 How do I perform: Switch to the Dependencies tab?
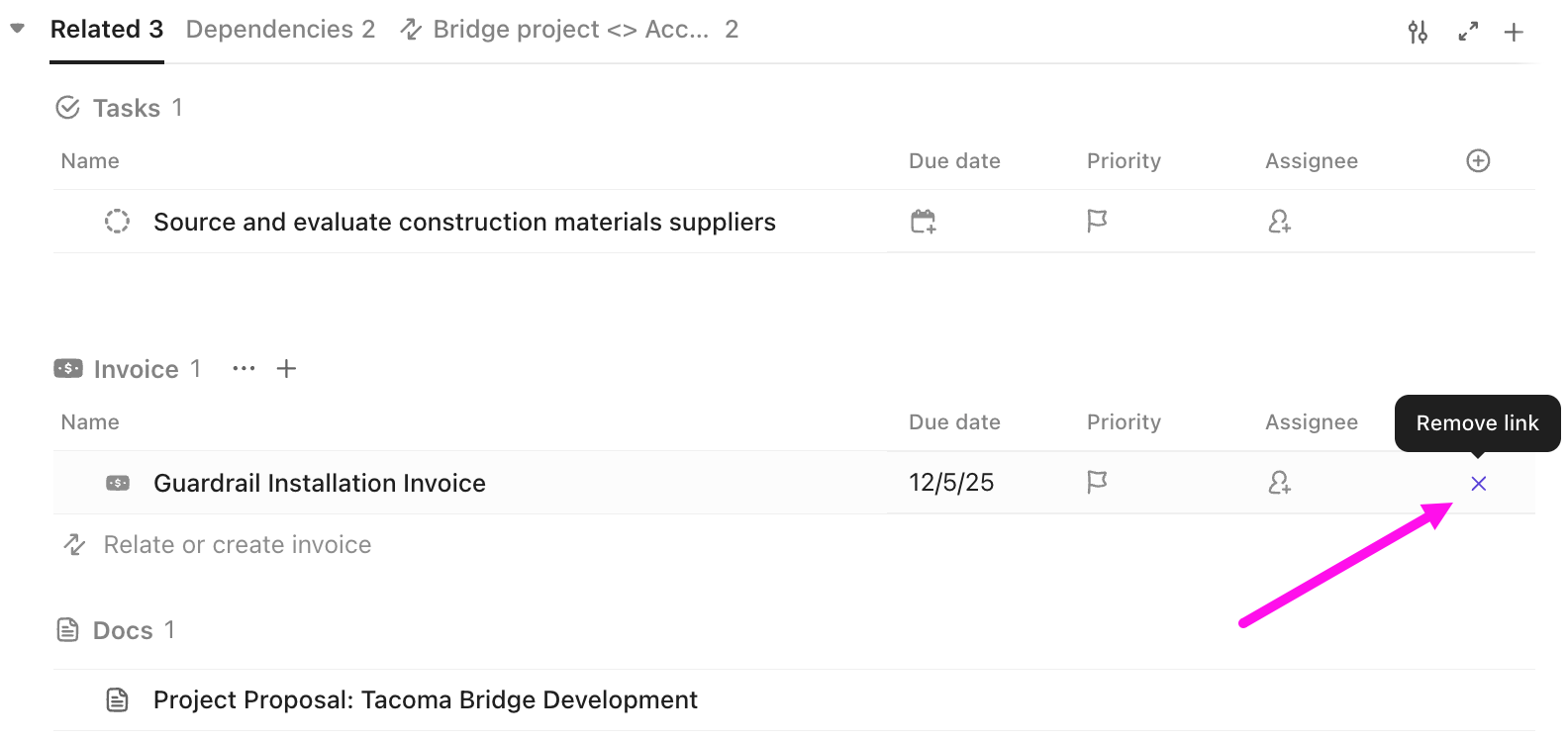point(280,29)
